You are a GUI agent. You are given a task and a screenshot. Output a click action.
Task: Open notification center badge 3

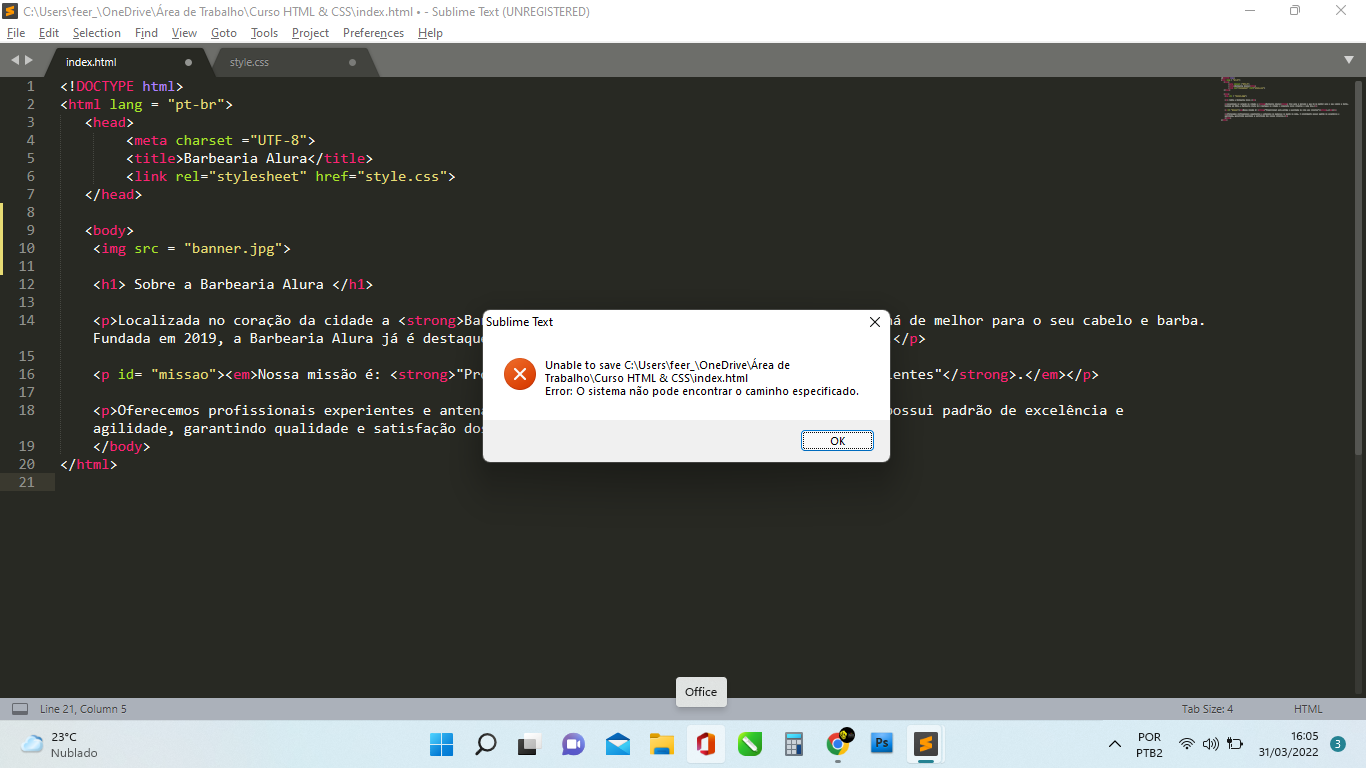[x=1338, y=744]
